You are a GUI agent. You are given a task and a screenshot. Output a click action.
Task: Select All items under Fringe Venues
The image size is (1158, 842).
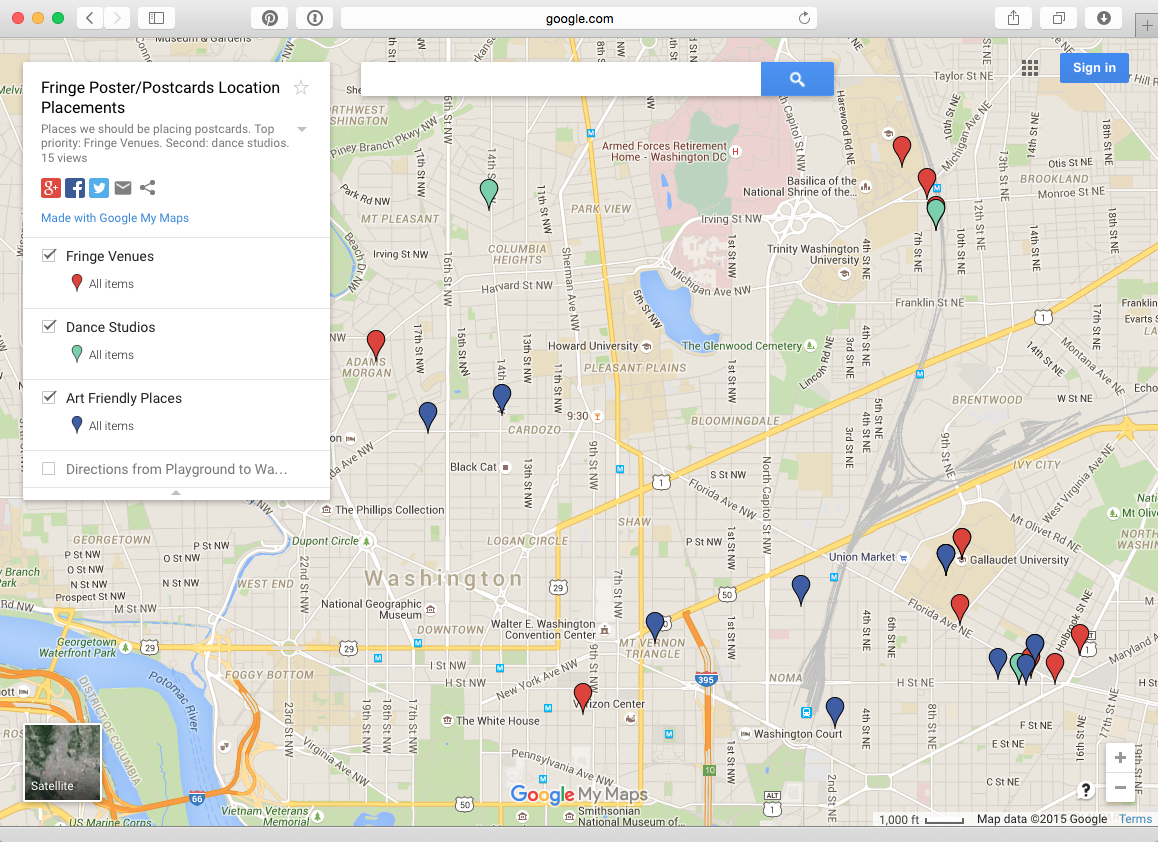[x=111, y=284]
